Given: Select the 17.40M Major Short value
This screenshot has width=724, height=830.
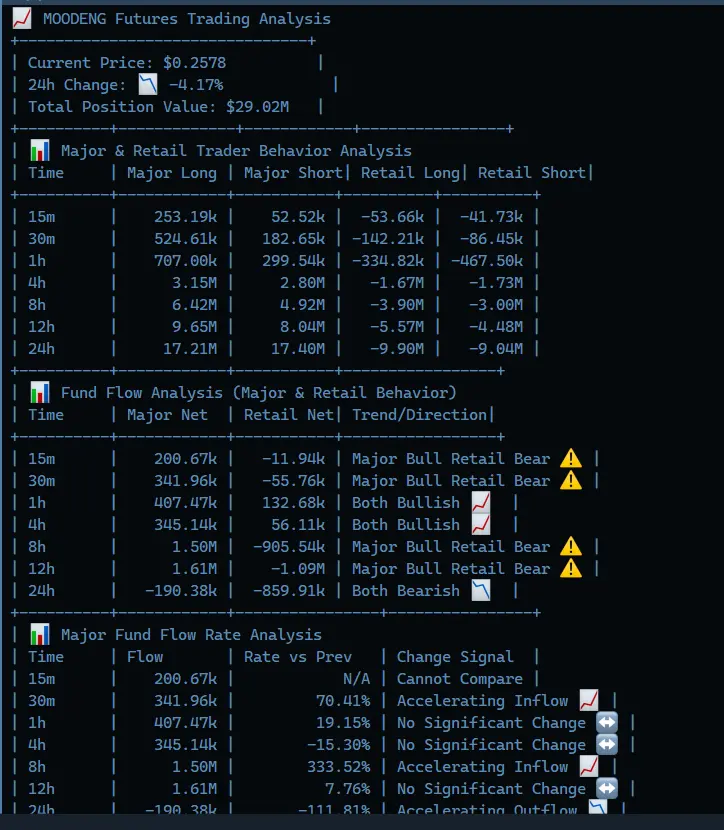Looking at the screenshot, I should click(x=298, y=348).
